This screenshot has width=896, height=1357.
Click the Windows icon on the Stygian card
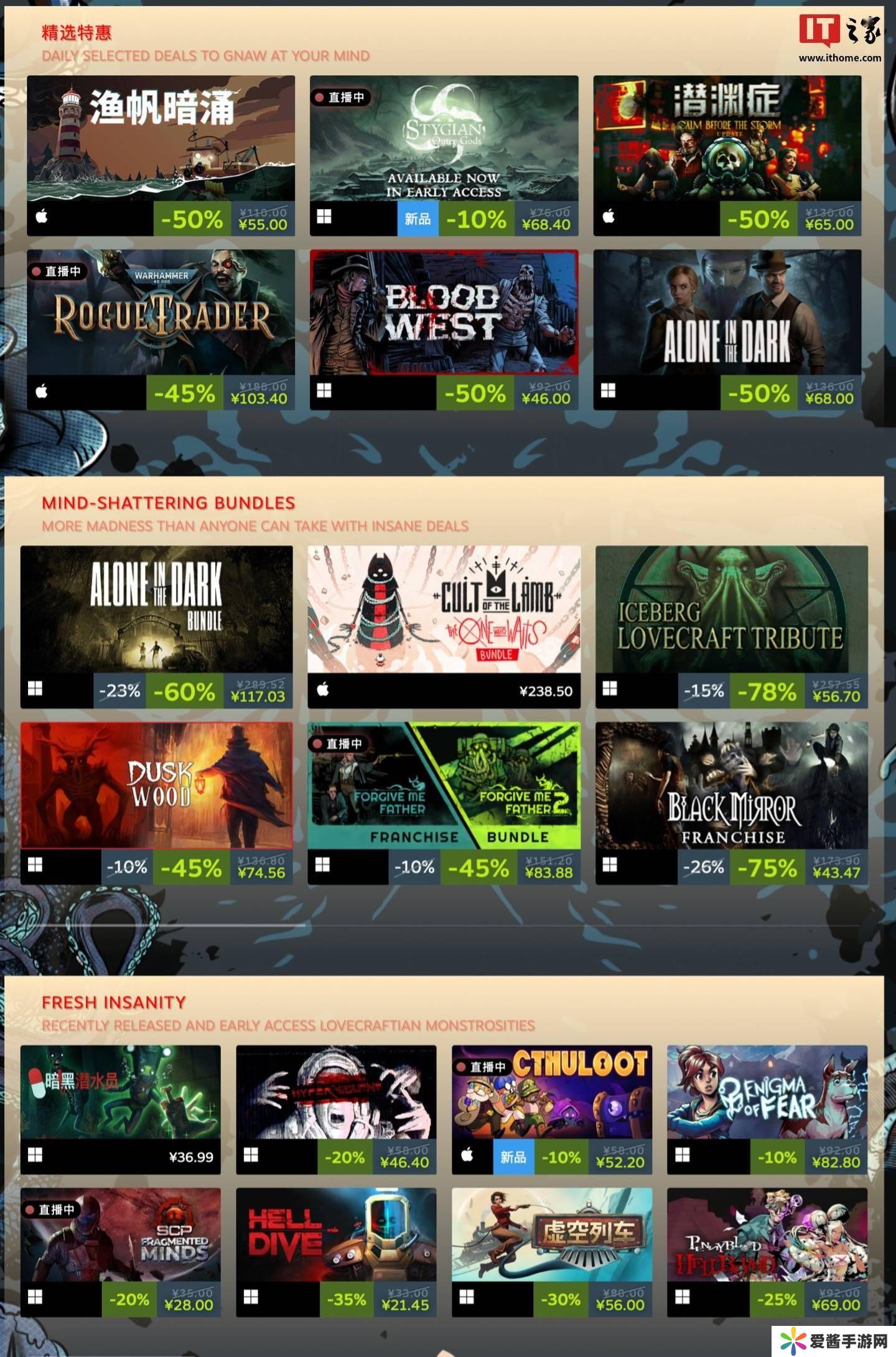(324, 217)
